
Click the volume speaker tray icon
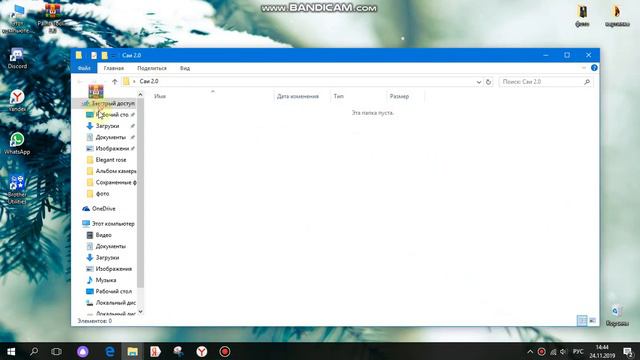(x=564, y=351)
